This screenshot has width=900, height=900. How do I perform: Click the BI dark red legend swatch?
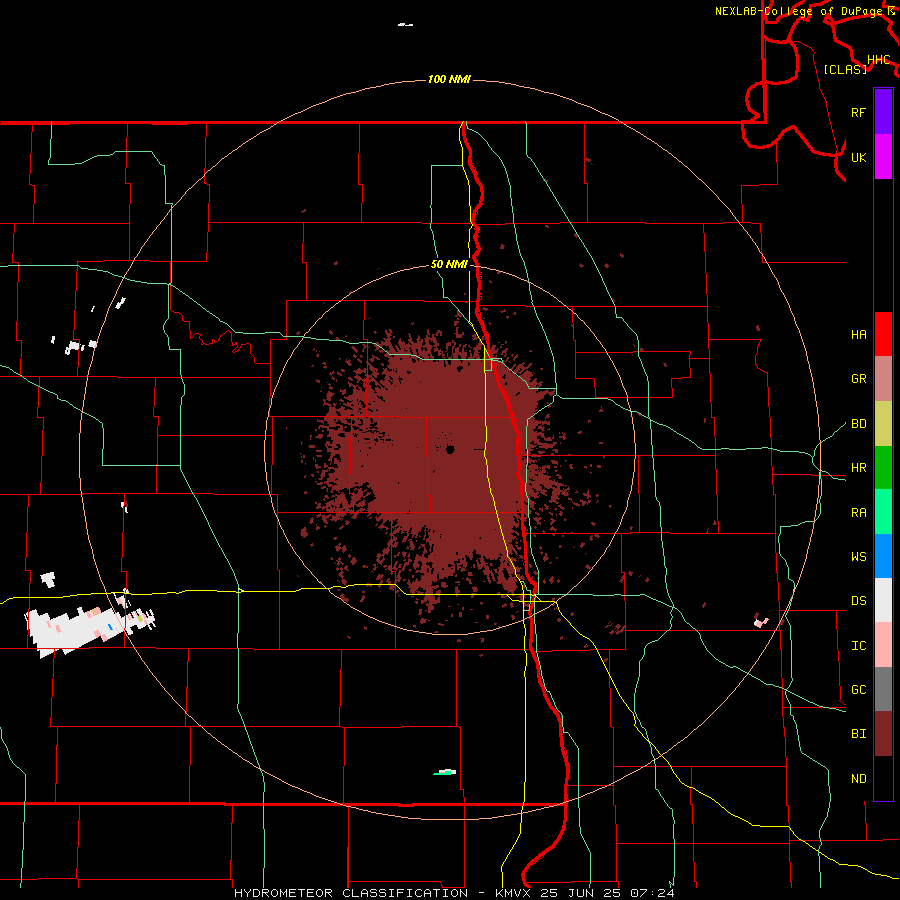[883, 734]
